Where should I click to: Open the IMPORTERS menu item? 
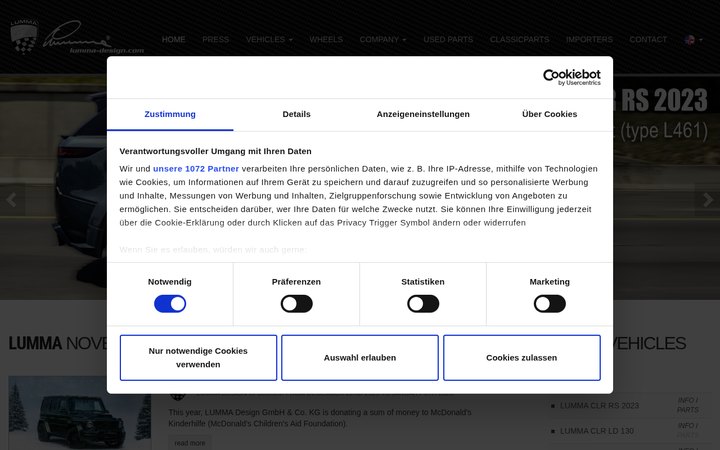tap(589, 39)
